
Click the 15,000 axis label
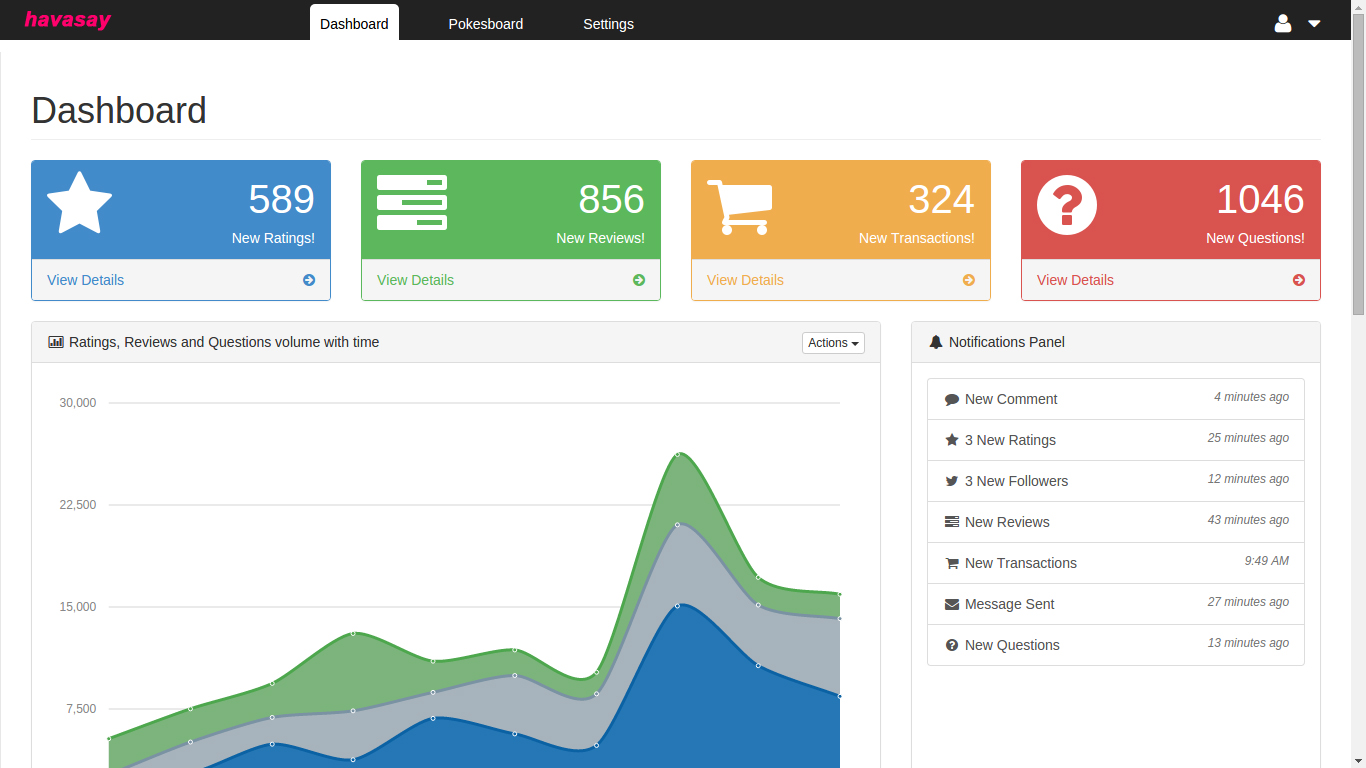point(78,607)
